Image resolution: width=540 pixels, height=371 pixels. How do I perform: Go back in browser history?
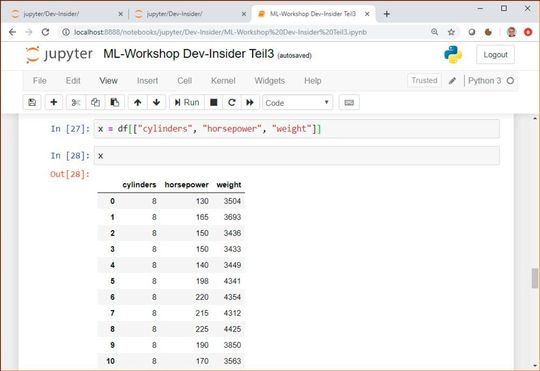(12, 32)
